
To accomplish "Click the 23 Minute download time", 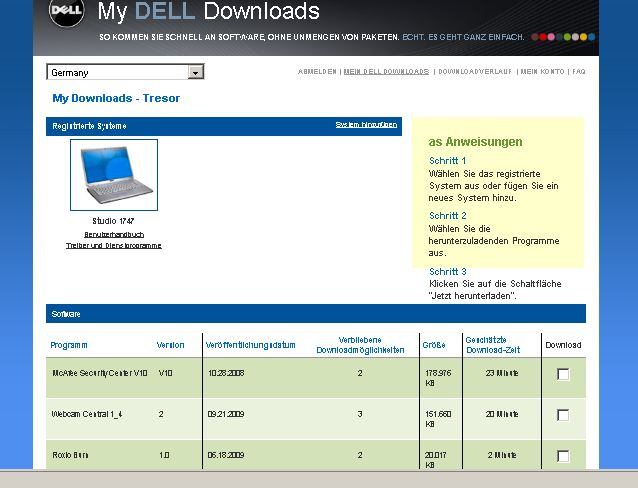I will coord(502,373).
